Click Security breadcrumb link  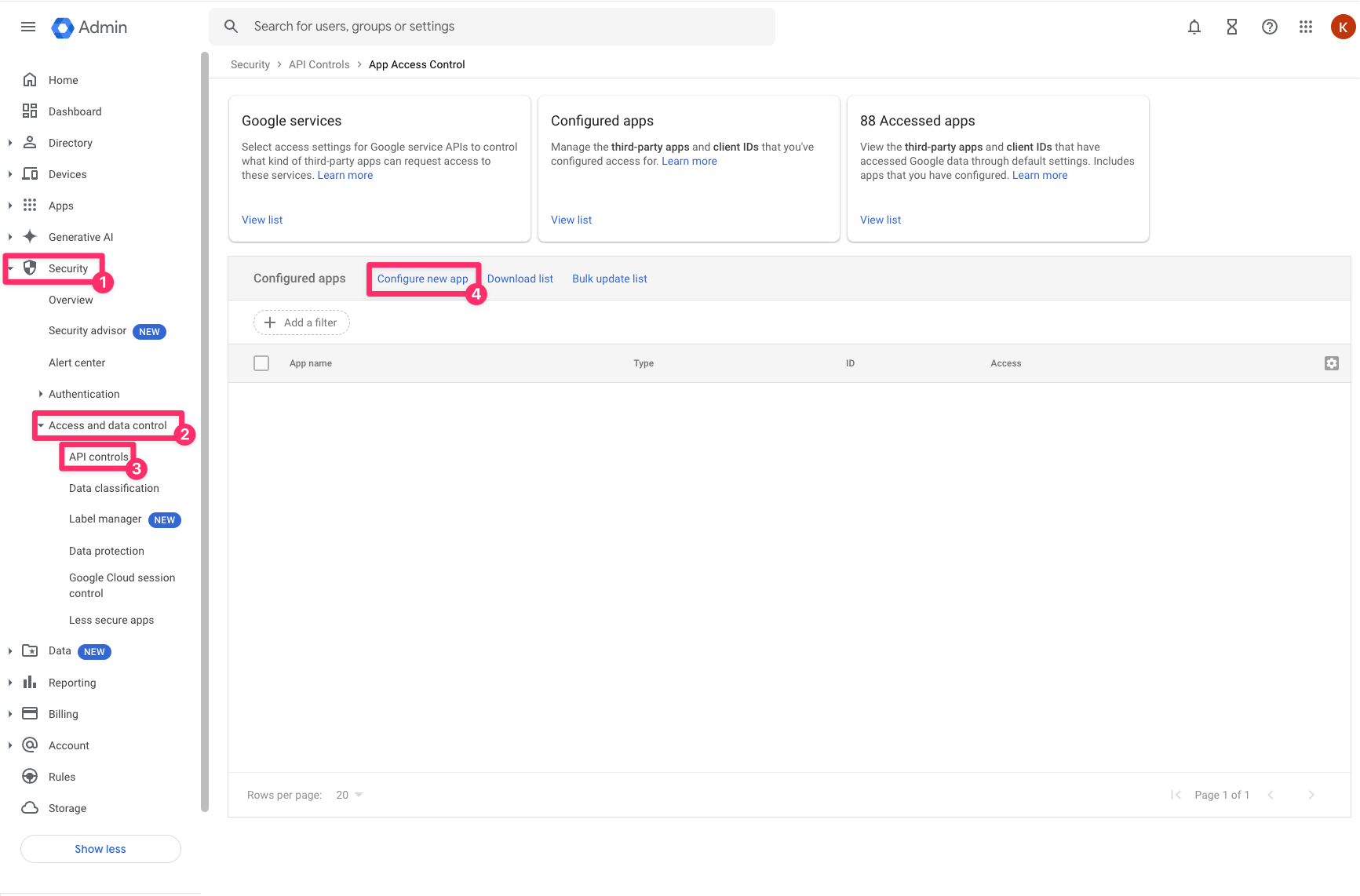click(250, 64)
